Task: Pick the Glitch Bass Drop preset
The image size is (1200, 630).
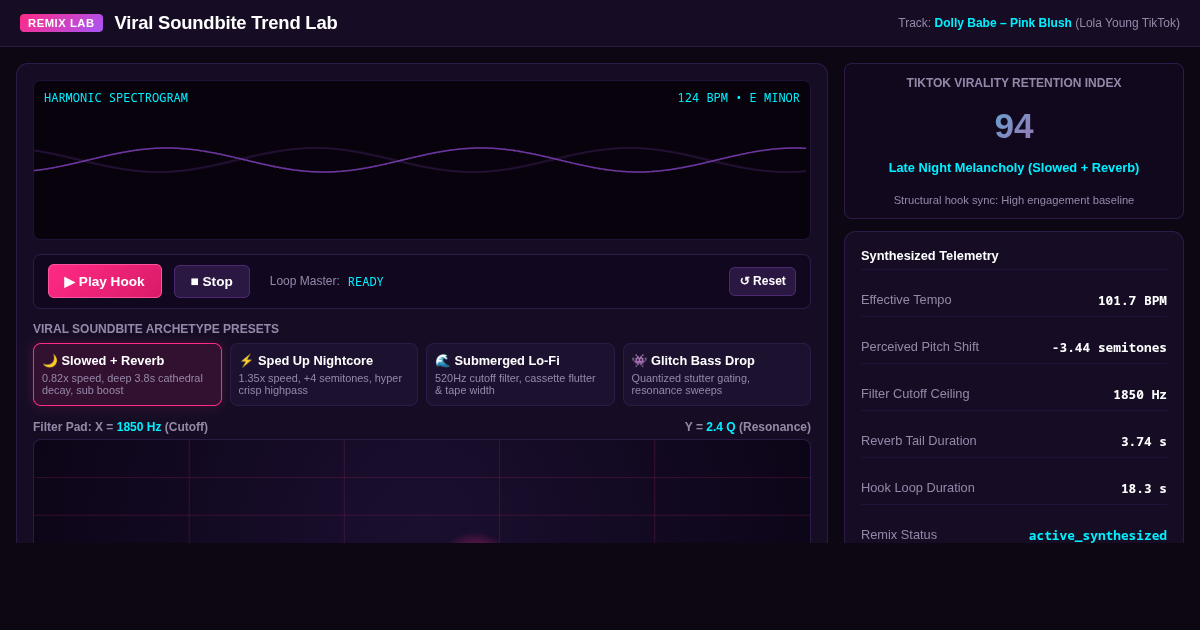Action: [717, 374]
